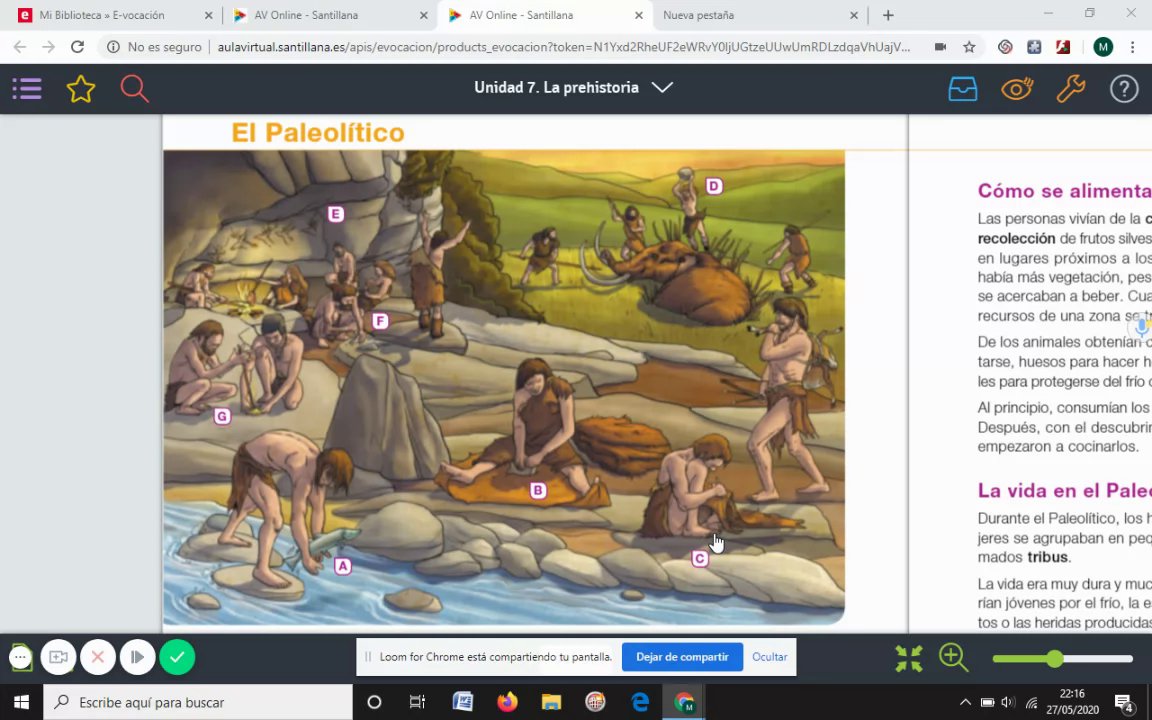Image resolution: width=1152 pixels, height=720 pixels.
Task: Click the address bar URL
Action: [564, 47]
